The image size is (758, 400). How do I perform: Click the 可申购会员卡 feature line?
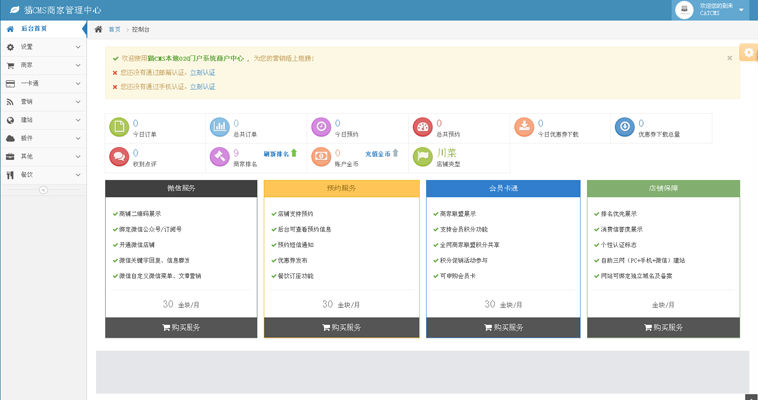[x=454, y=276]
